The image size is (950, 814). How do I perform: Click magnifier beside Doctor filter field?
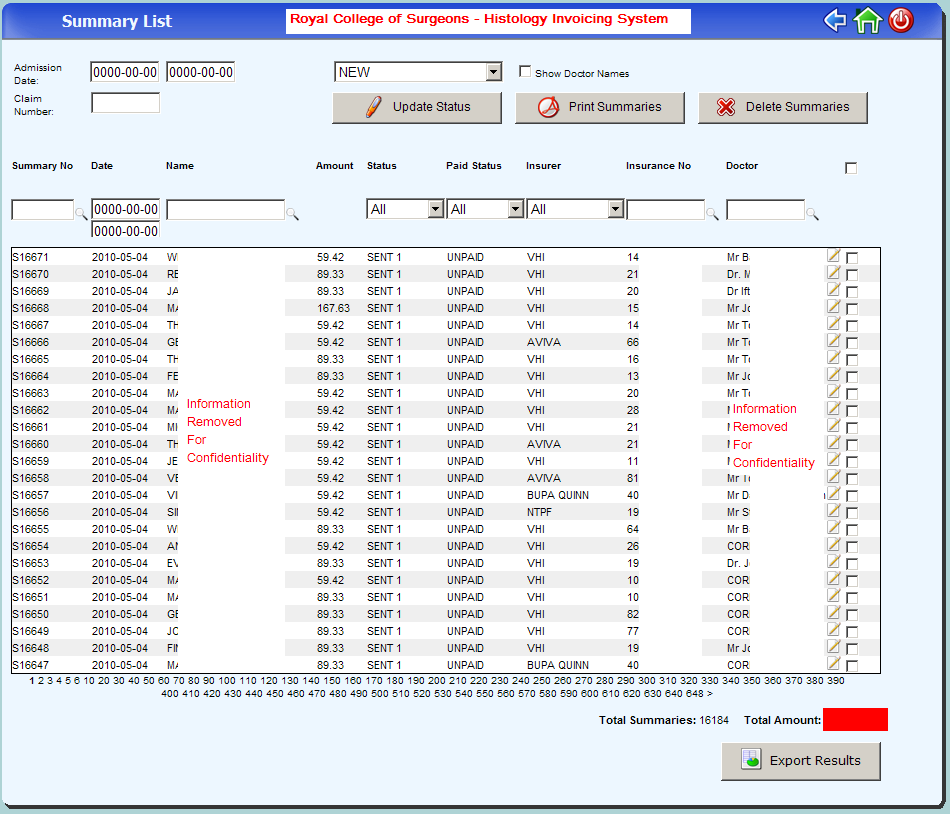[812, 212]
